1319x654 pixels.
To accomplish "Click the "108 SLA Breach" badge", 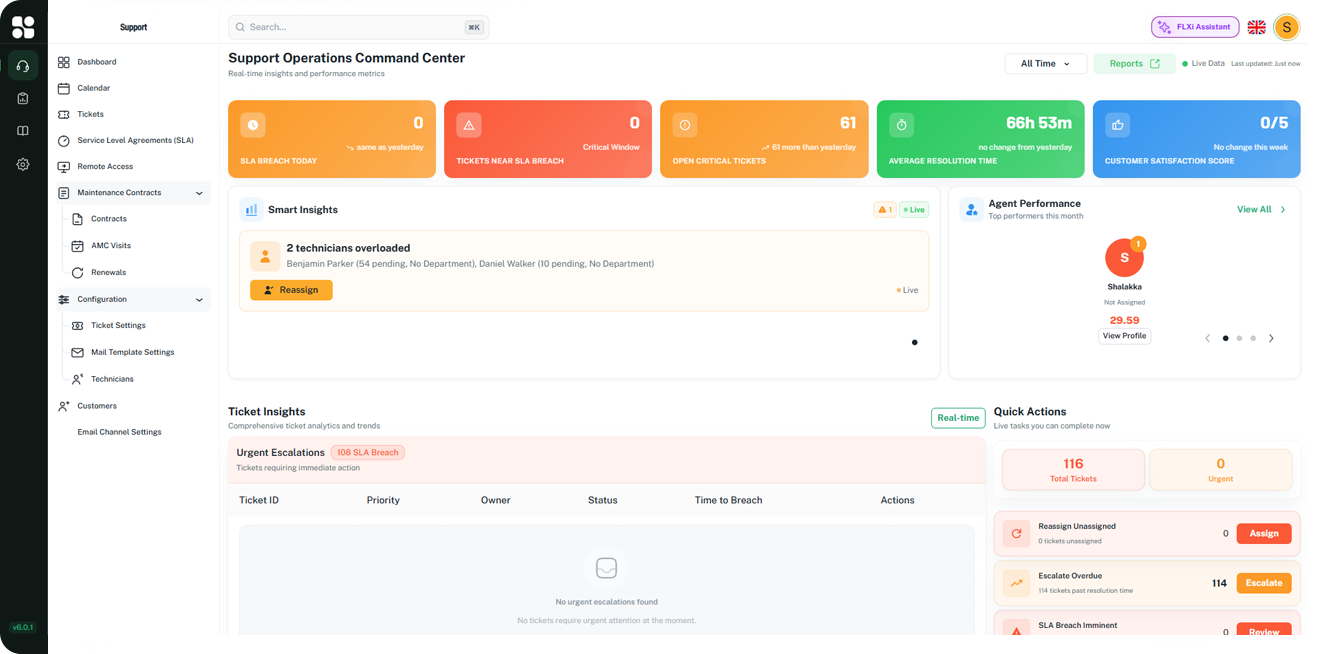I will pyautogui.click(x=368, y=453).
